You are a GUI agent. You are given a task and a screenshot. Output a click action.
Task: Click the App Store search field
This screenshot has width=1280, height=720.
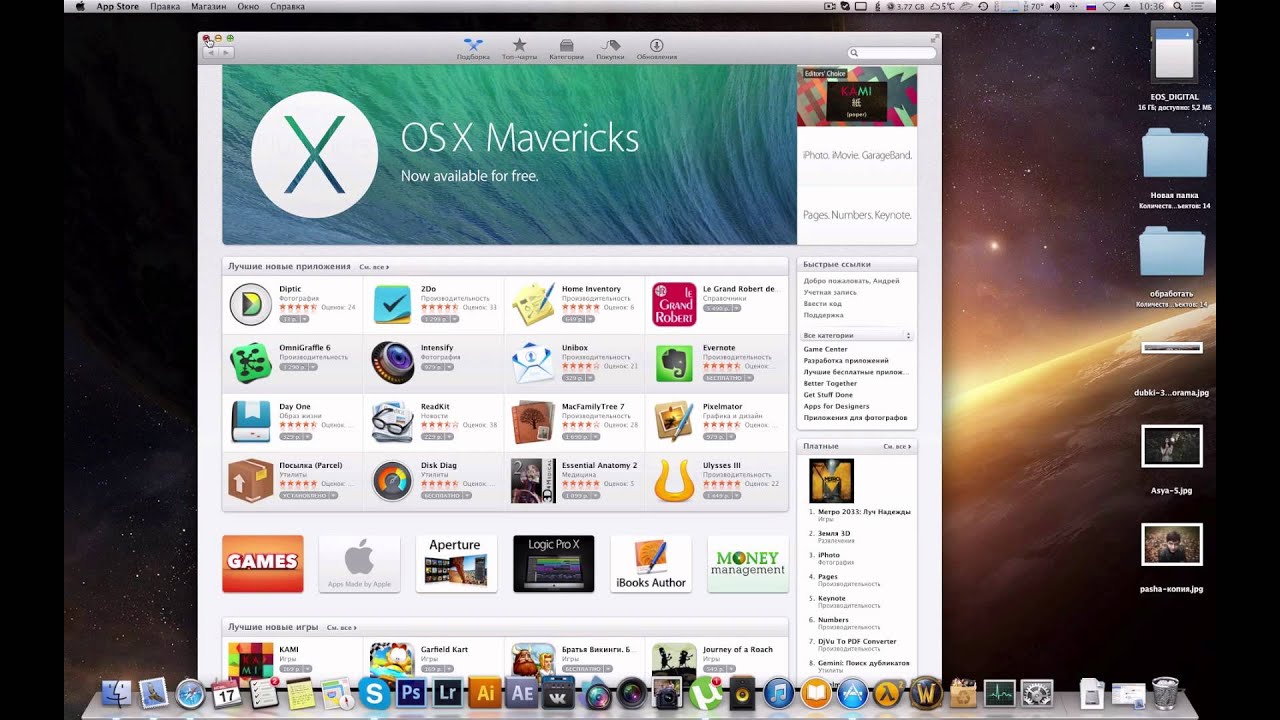point(891,52)
